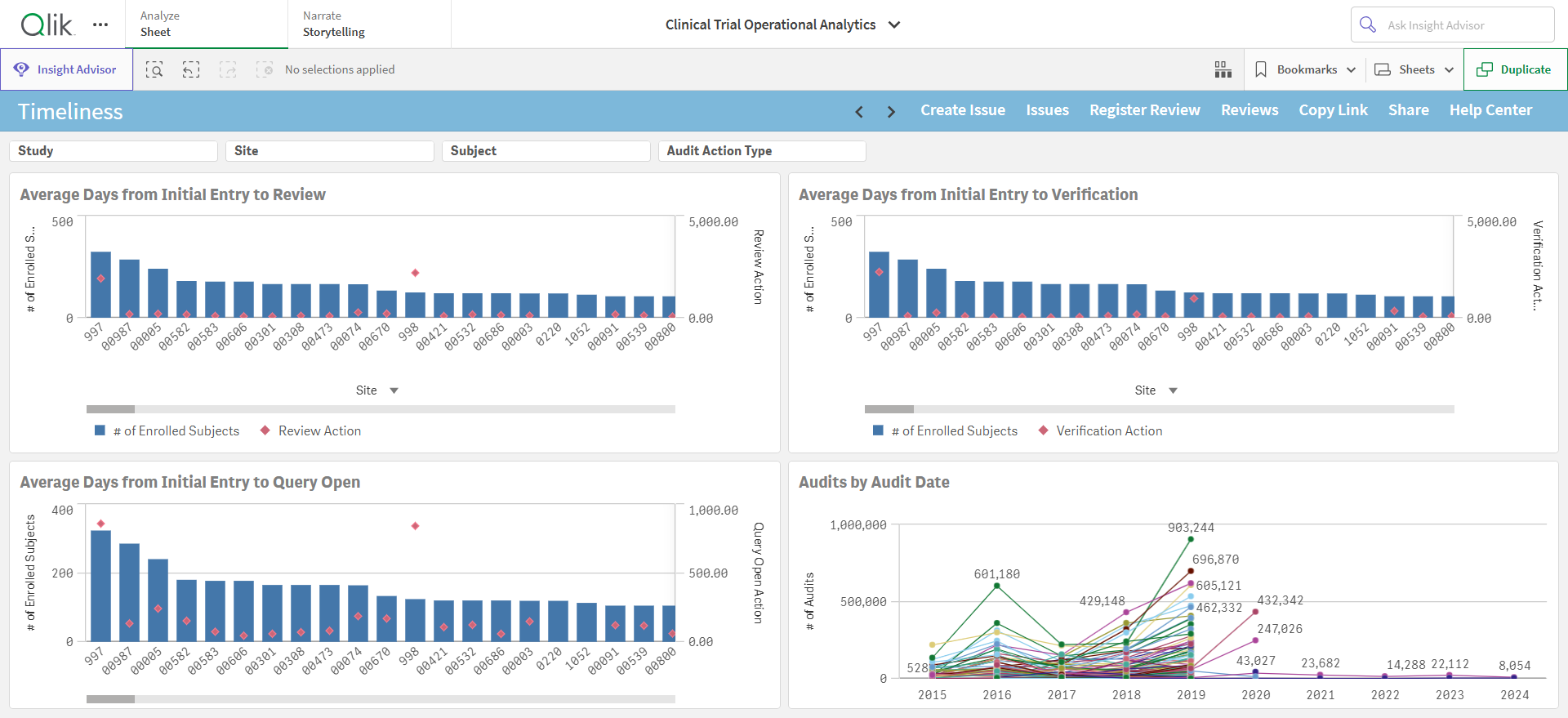Open the Clinical Trial Operational Analytics app dropdown
Screen dimensions: 1568x718
tap(782, 25)
